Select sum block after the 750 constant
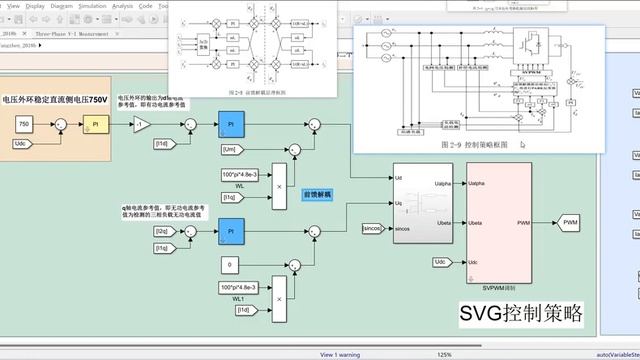Viewport: 640px width, 360px height. 61,124
